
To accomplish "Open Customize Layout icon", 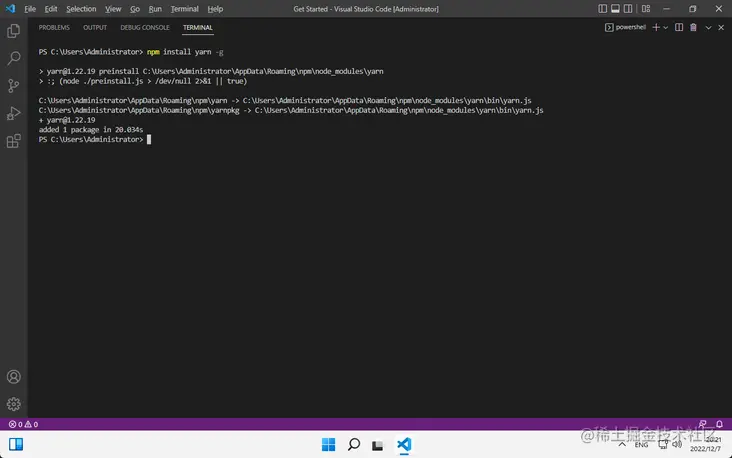I will [x=646, y=8].
